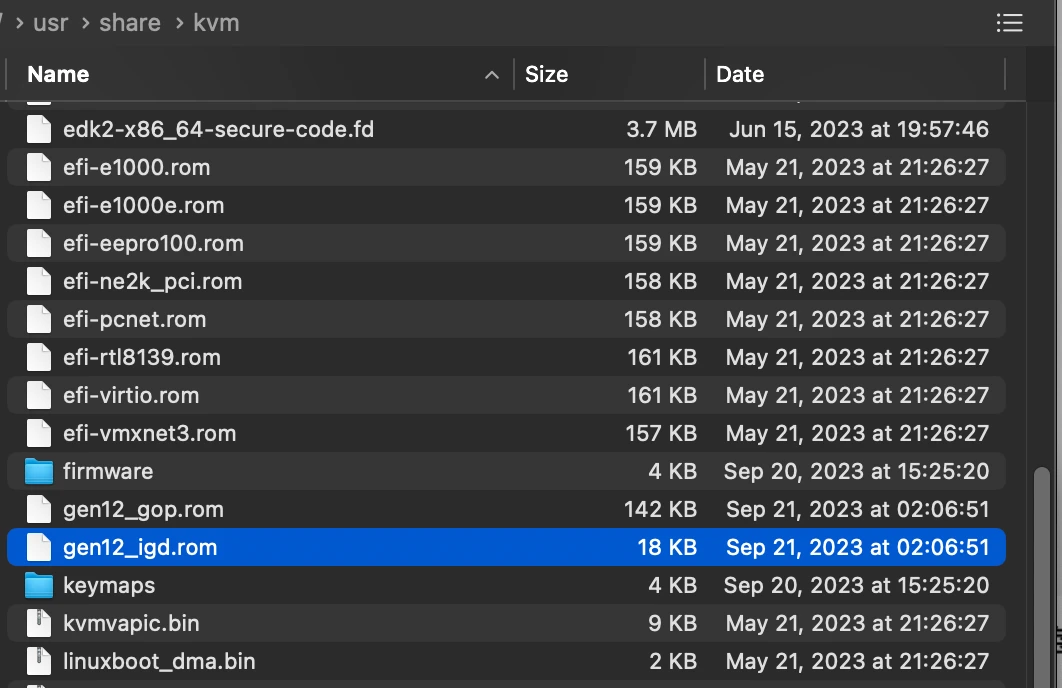1062x688 pixels.
Task: Select gen12_gop.rom in the list
Action: 143,509
